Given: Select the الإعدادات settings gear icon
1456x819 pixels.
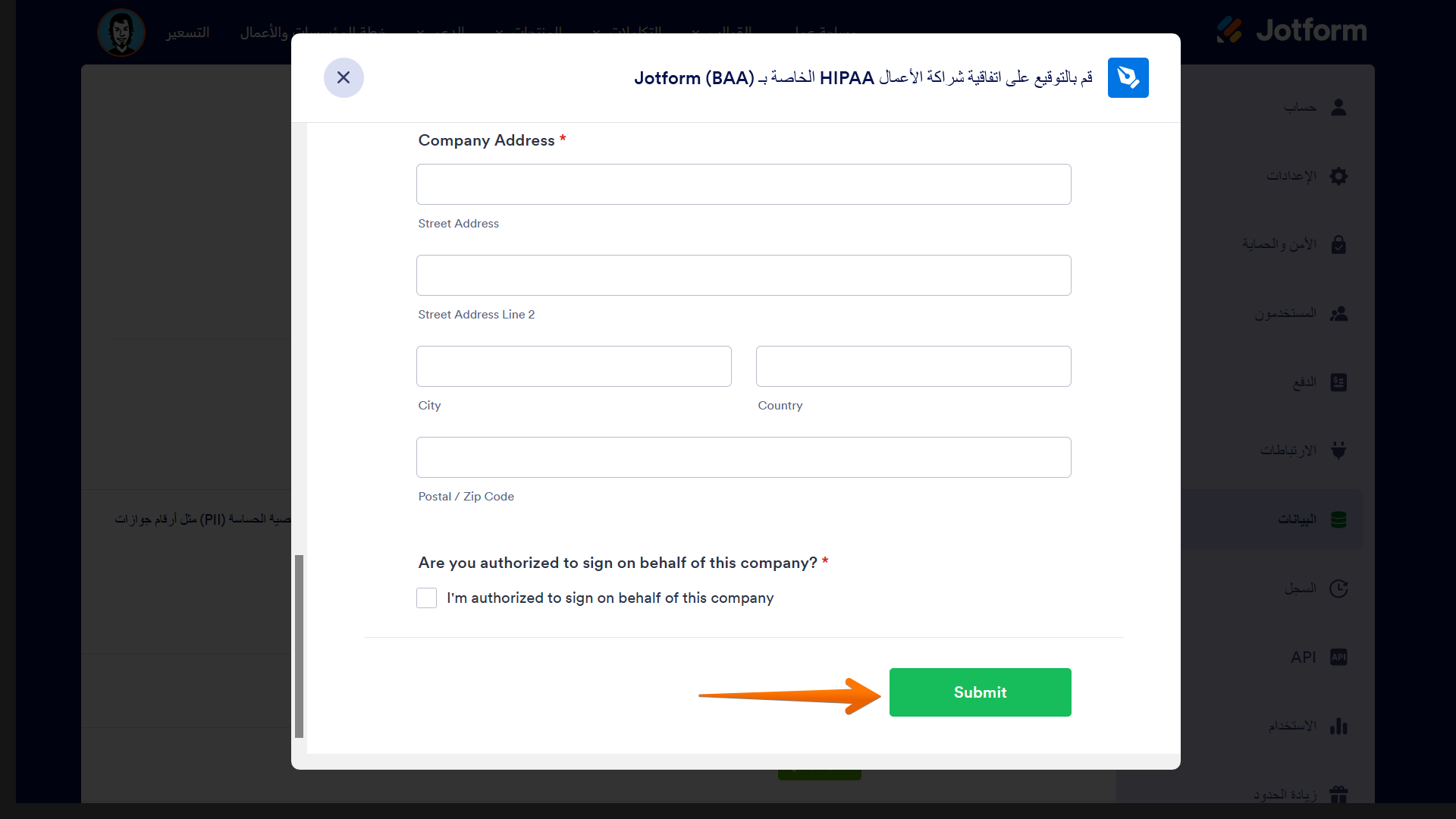Looking at the screenshot, I should (1338, 176).
